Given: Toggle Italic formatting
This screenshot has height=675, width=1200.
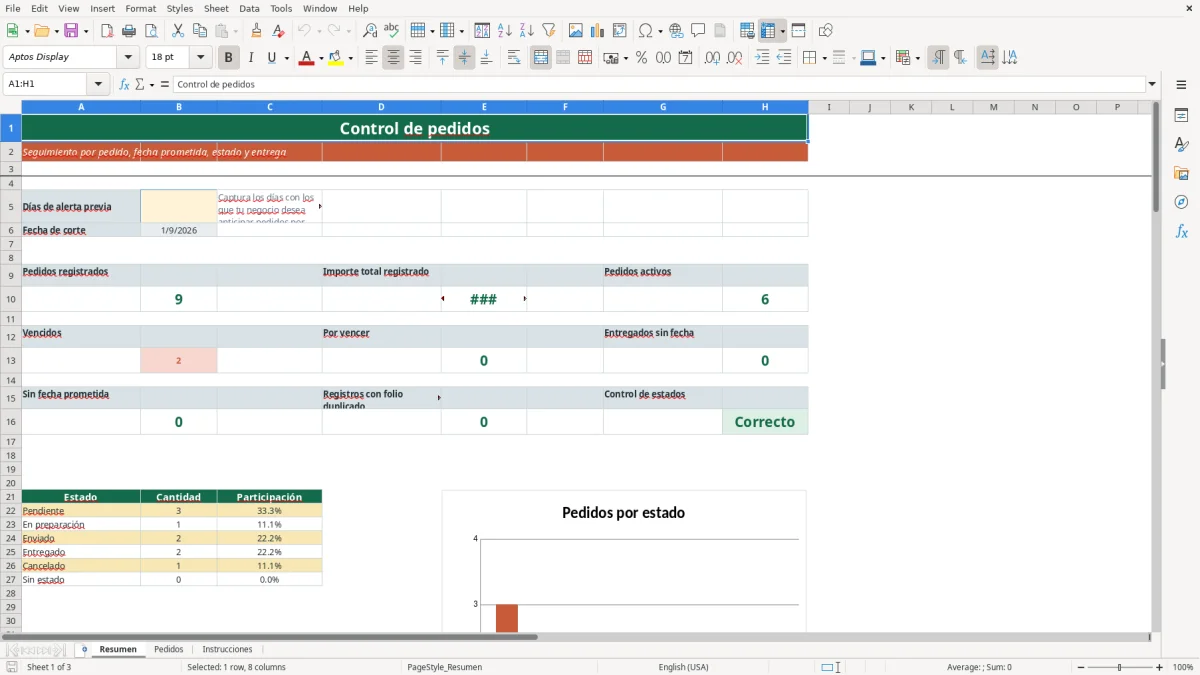Looking at the screenshot, I should click(x=251, y=58).
